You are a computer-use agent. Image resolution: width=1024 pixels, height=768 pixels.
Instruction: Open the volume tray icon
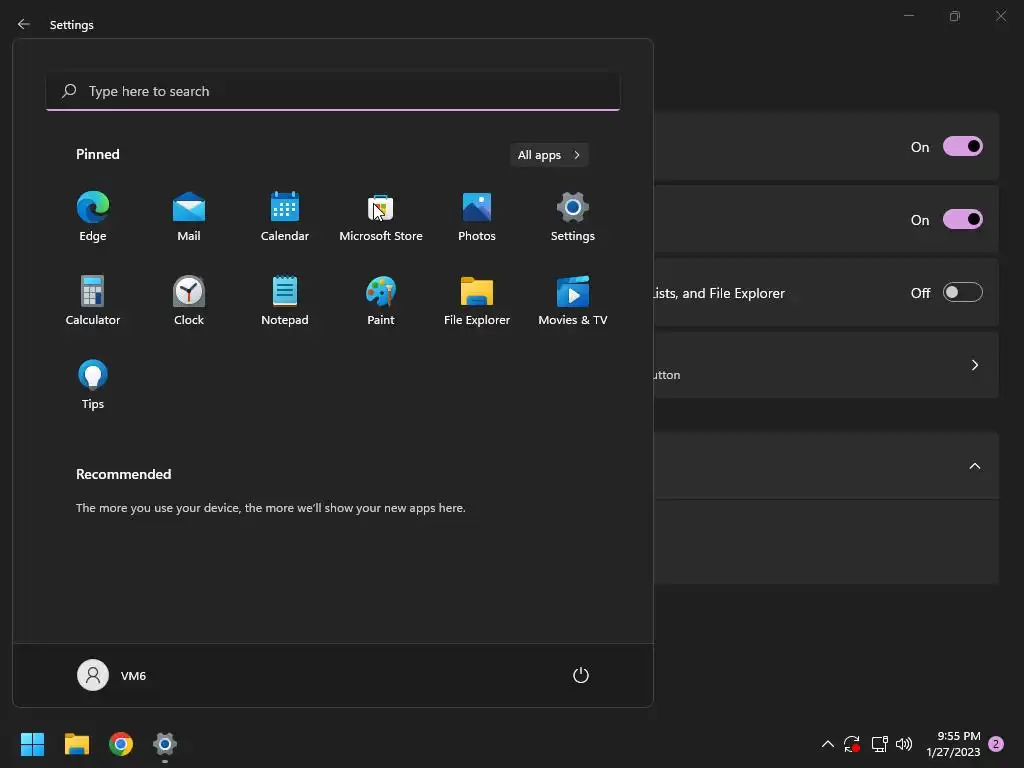click(x=904, y=744)
